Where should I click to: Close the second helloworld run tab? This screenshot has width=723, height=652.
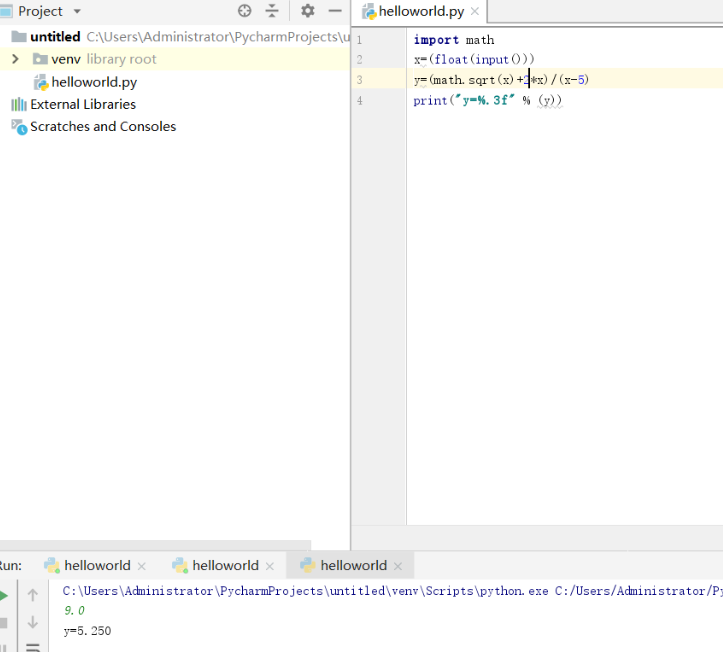[x=270, y=566]
